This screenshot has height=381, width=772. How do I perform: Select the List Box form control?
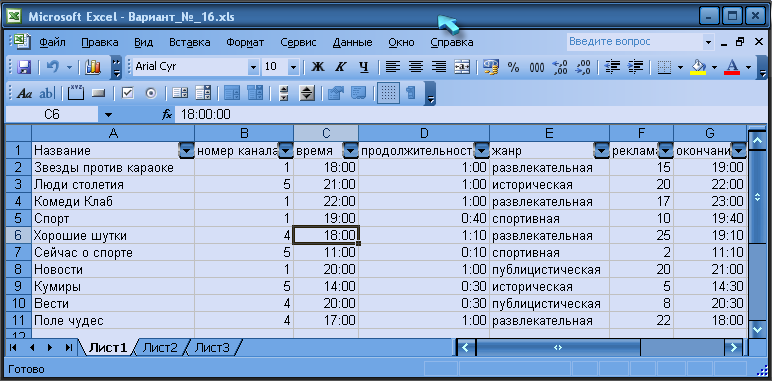click(180, 93)
